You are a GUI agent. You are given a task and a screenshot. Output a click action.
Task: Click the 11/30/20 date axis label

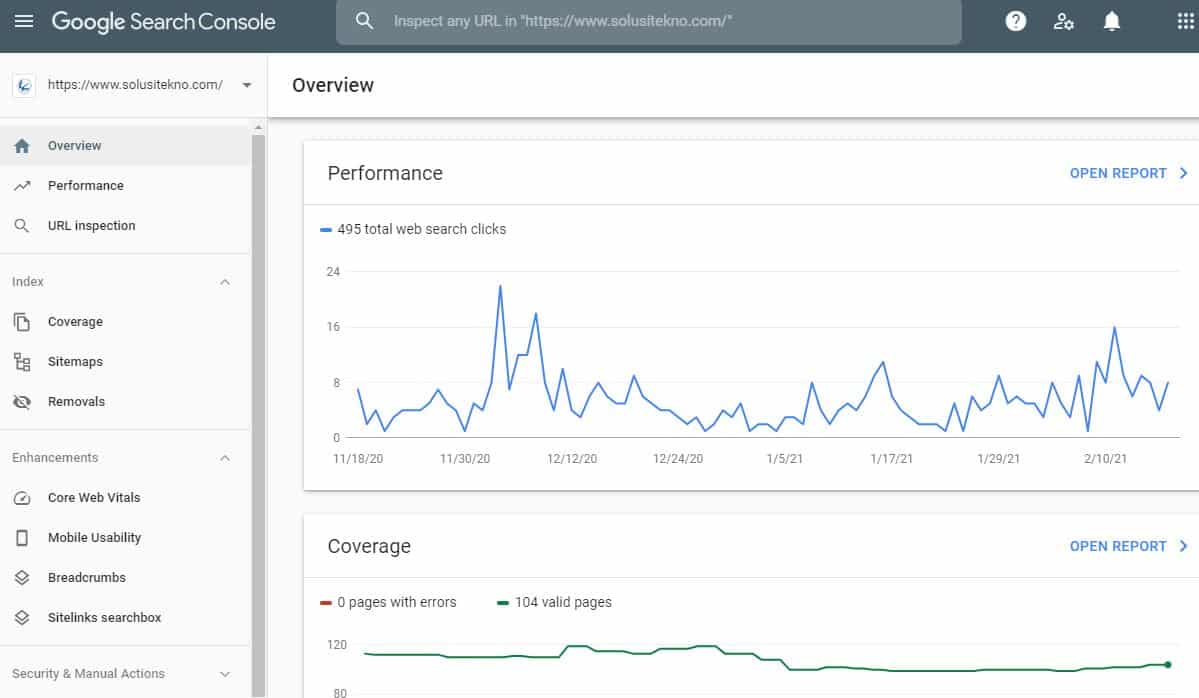tap(465, 459)
